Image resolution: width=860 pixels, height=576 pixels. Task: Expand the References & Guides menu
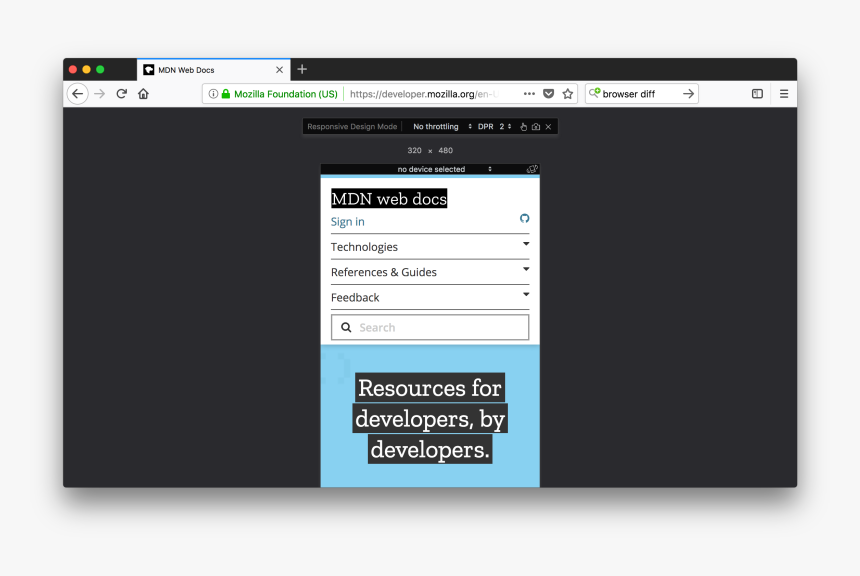pyautogui.click(x=430, y=272)
